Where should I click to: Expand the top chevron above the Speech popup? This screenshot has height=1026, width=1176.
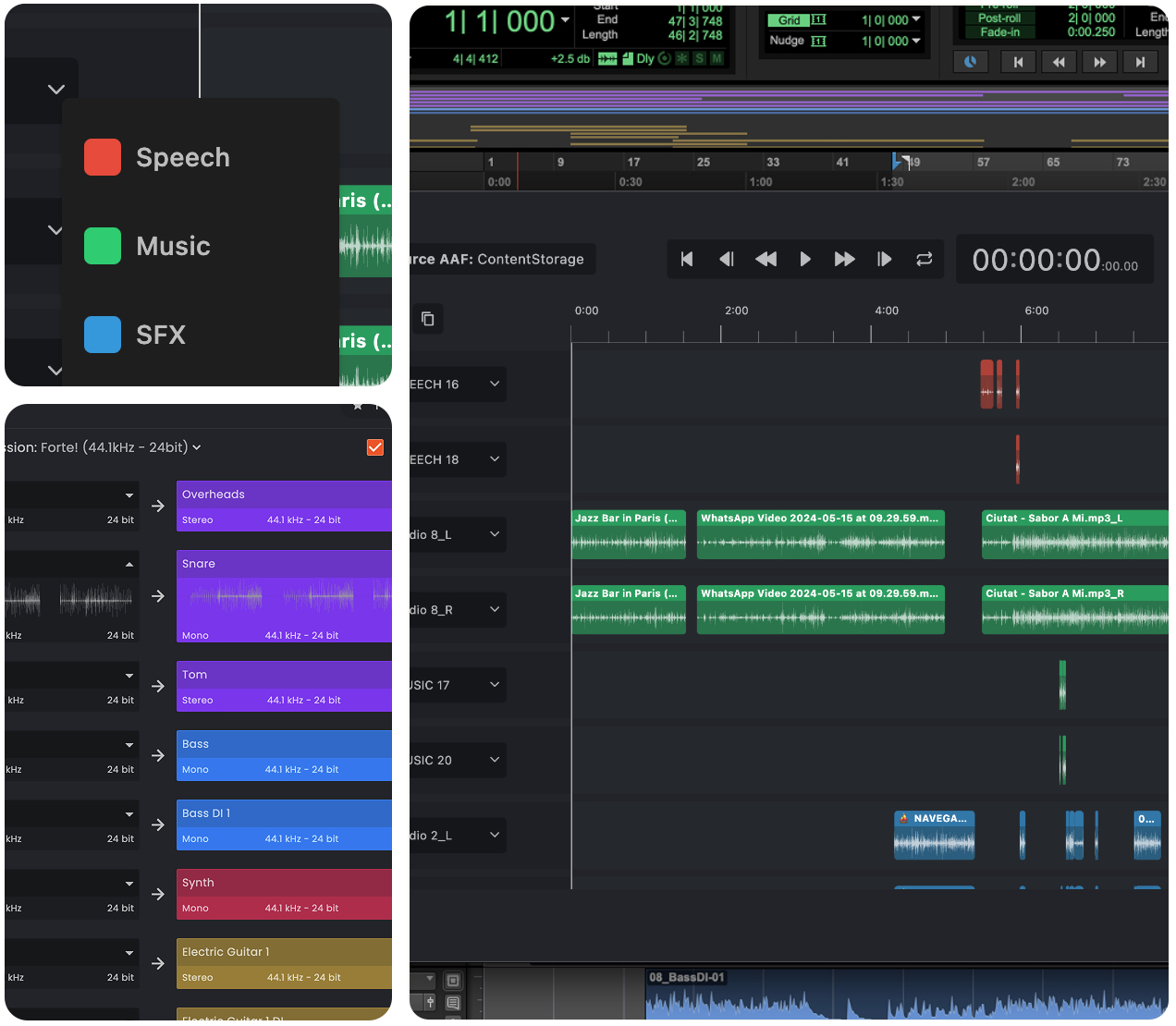coord(56,90)
